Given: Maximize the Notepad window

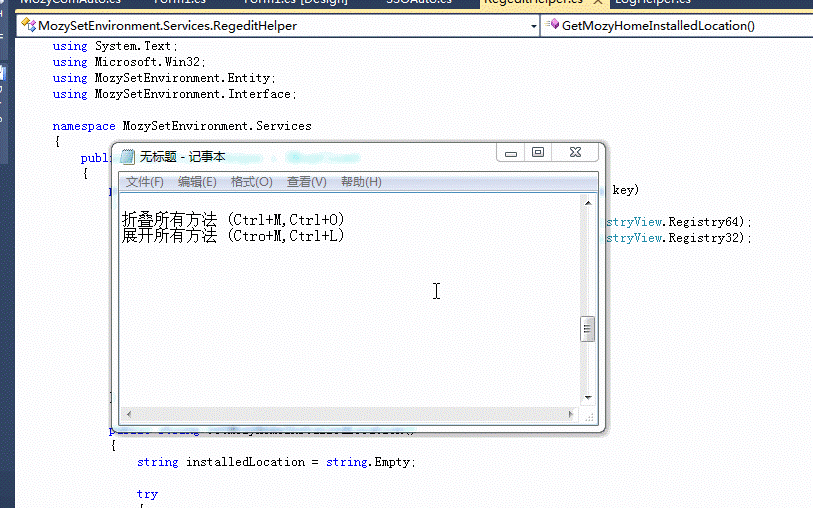Looking at the screenshot, I should coord(538,152).
